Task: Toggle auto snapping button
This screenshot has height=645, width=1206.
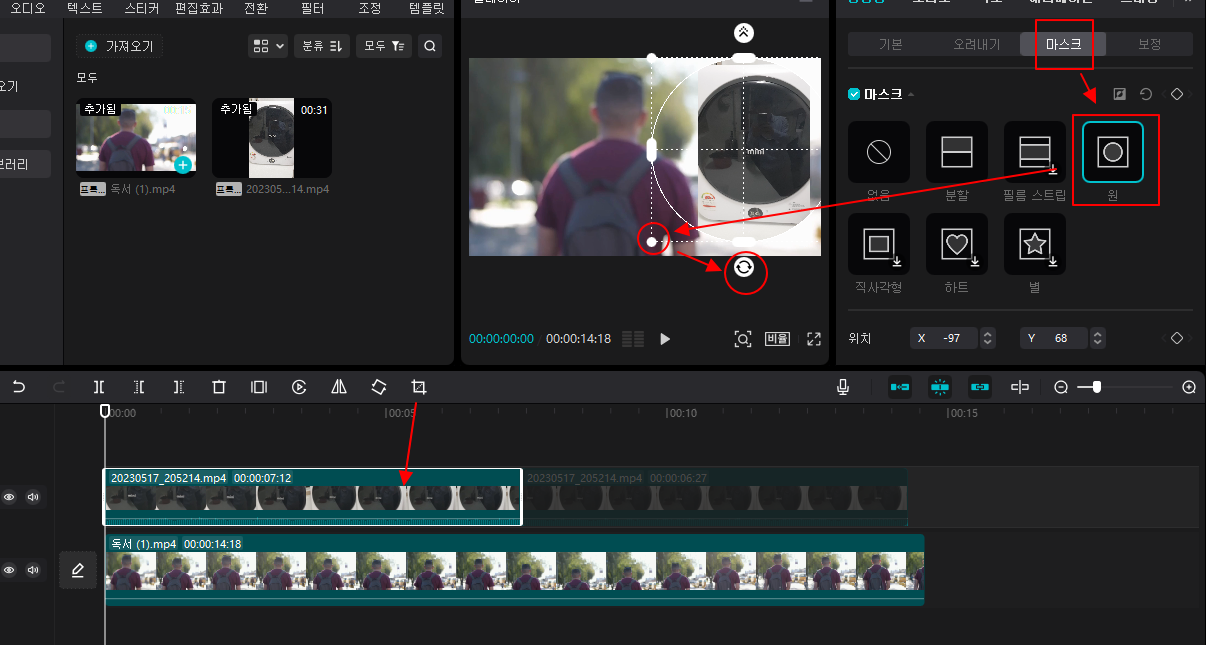Action: [940, 387]
